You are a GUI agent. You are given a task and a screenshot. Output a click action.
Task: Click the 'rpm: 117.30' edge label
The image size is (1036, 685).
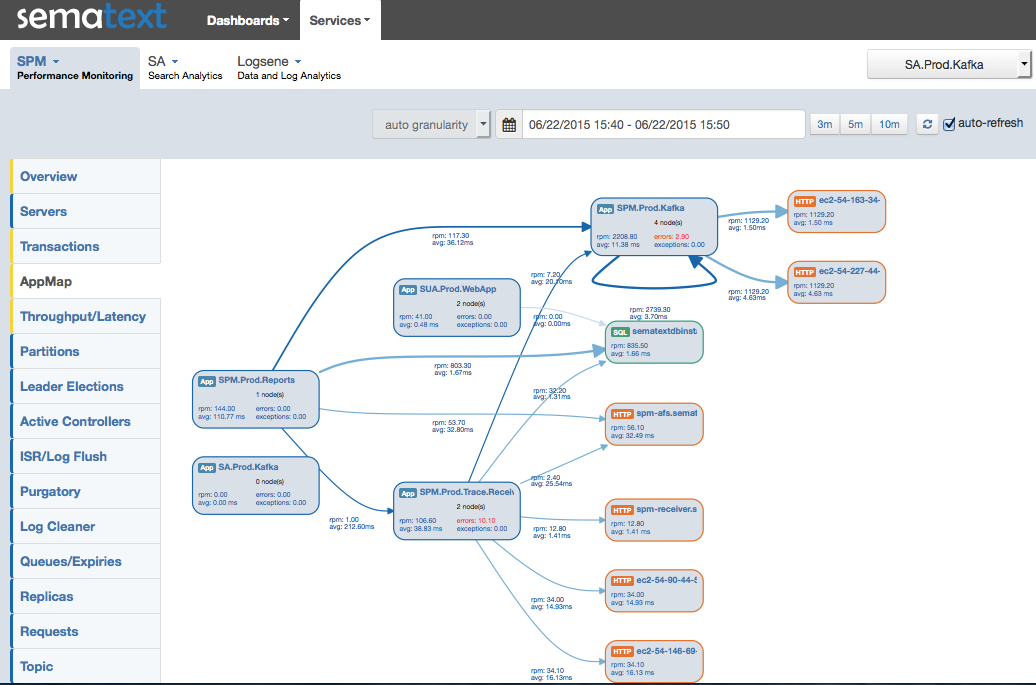tap(451, 236)
